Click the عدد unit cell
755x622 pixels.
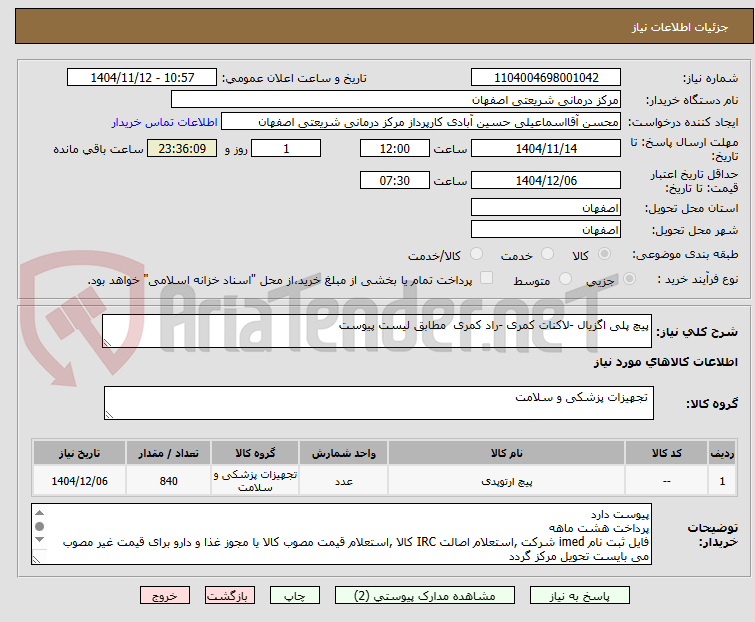click(x=343, y=480)
